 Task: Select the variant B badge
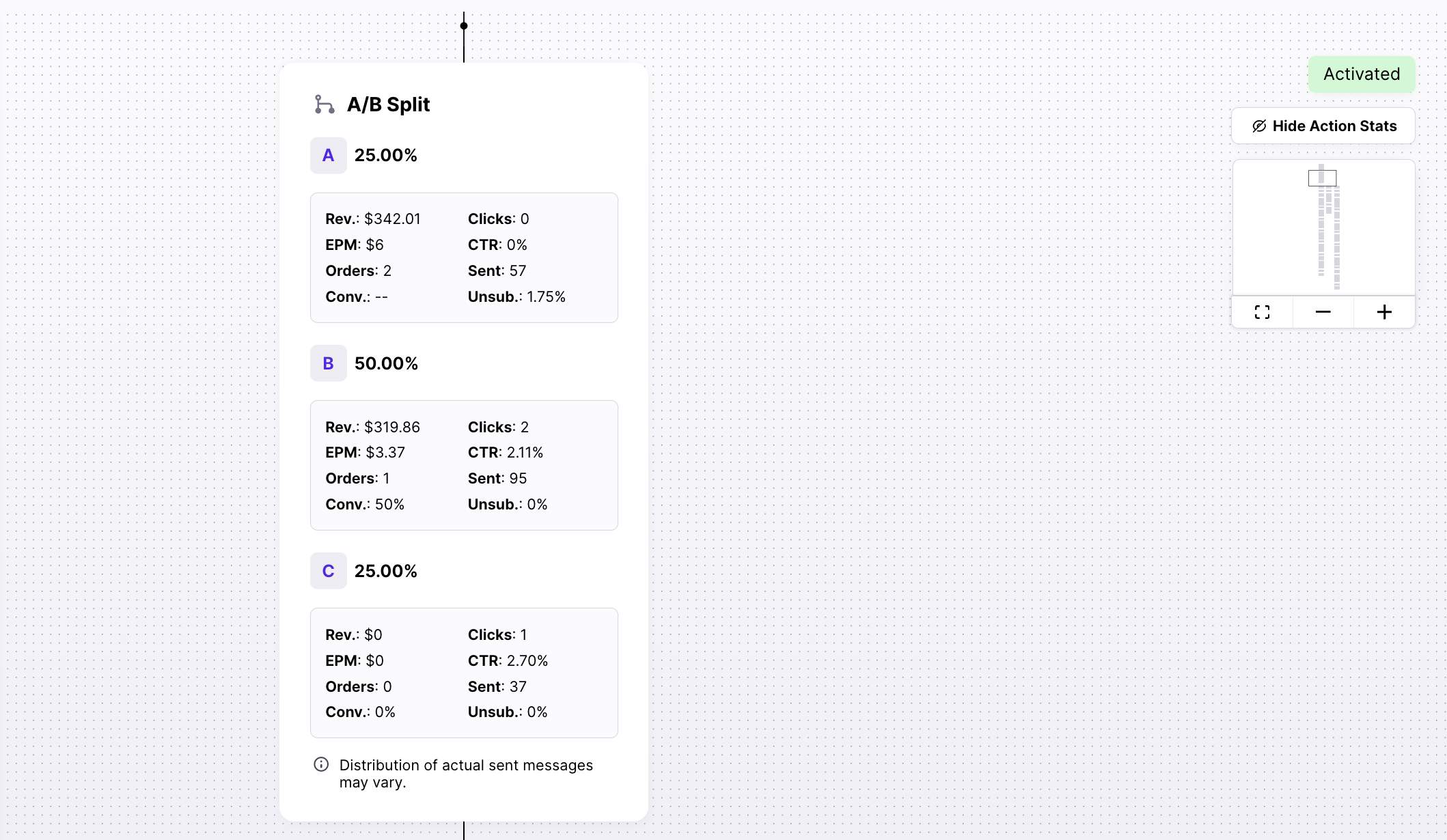(x=329, y=363)
